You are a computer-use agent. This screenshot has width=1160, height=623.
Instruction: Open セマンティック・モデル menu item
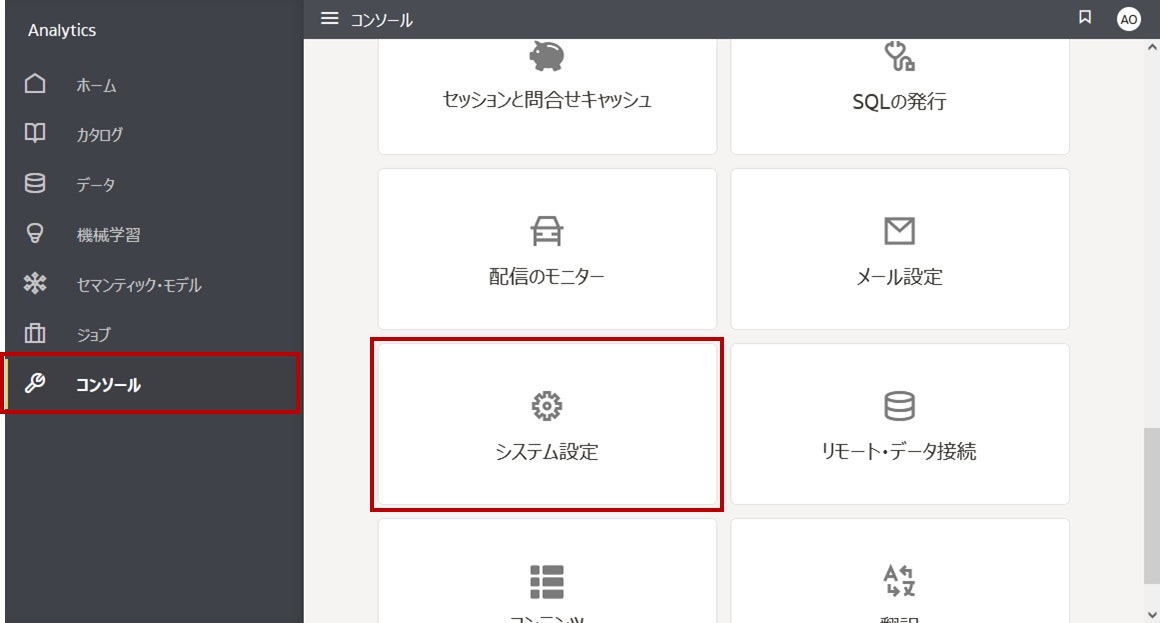139,285
